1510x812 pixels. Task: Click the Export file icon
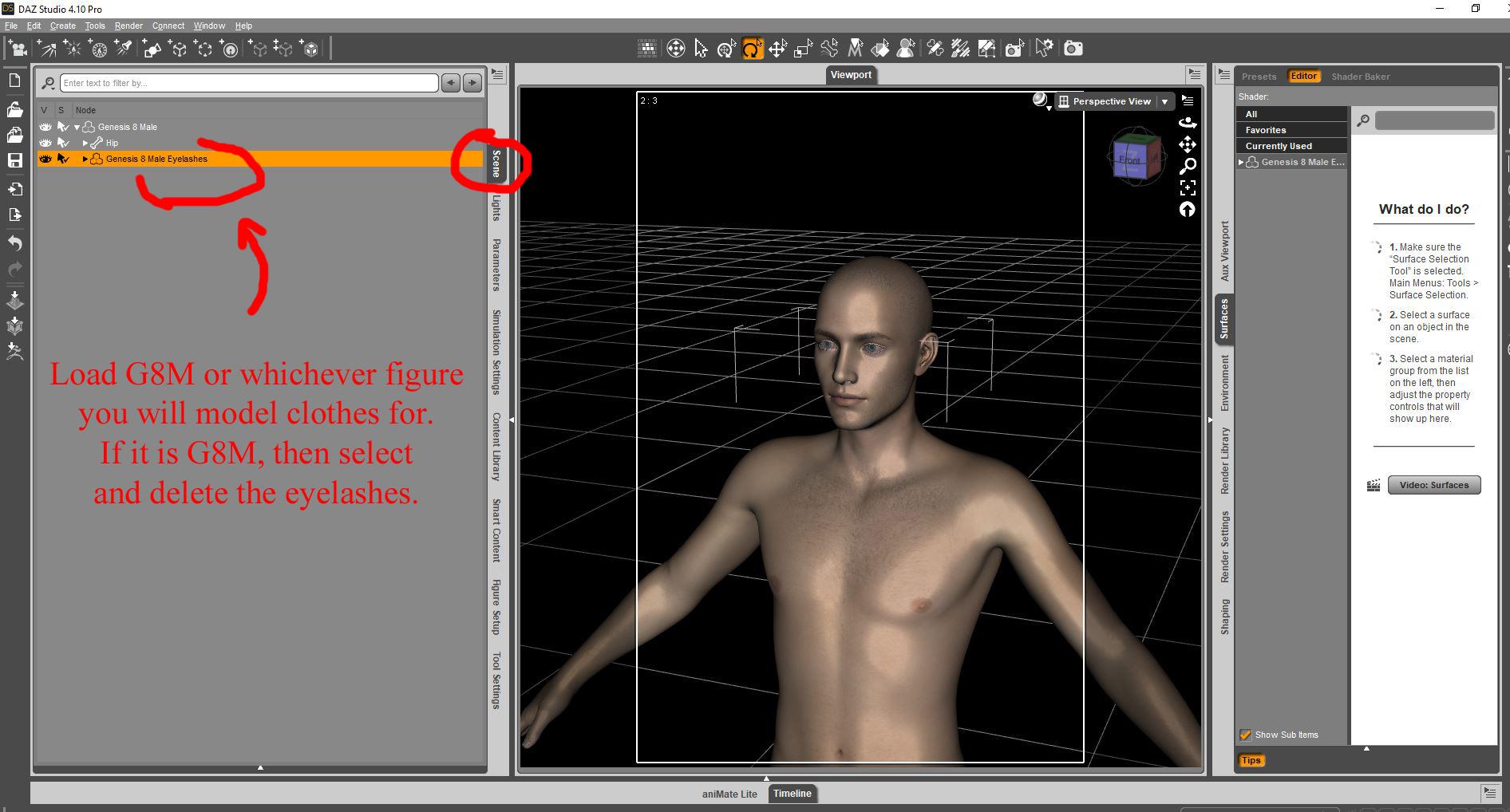coord(14,215)
